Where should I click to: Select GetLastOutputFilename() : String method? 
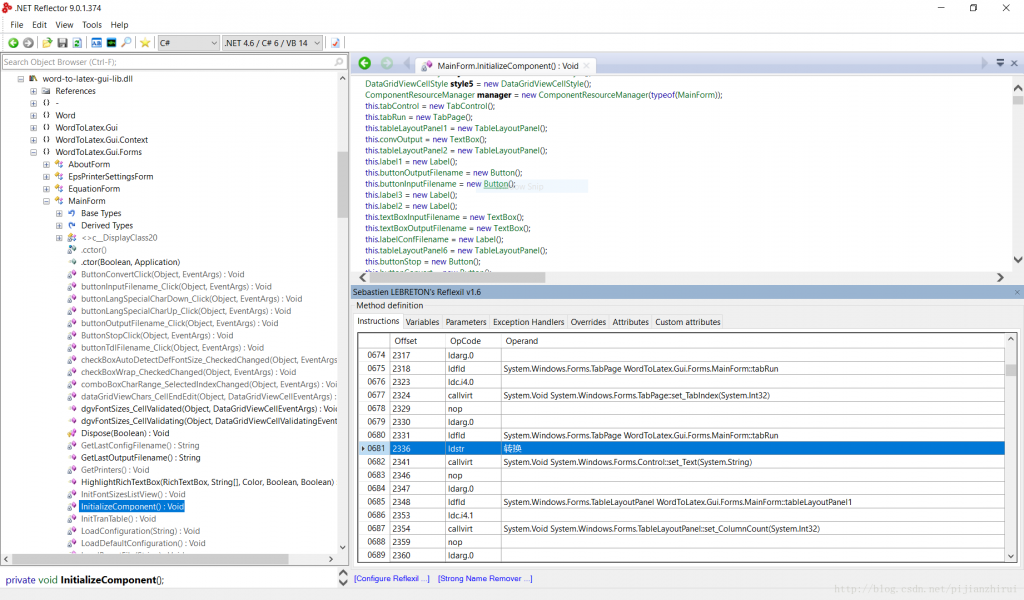(140, 458)
